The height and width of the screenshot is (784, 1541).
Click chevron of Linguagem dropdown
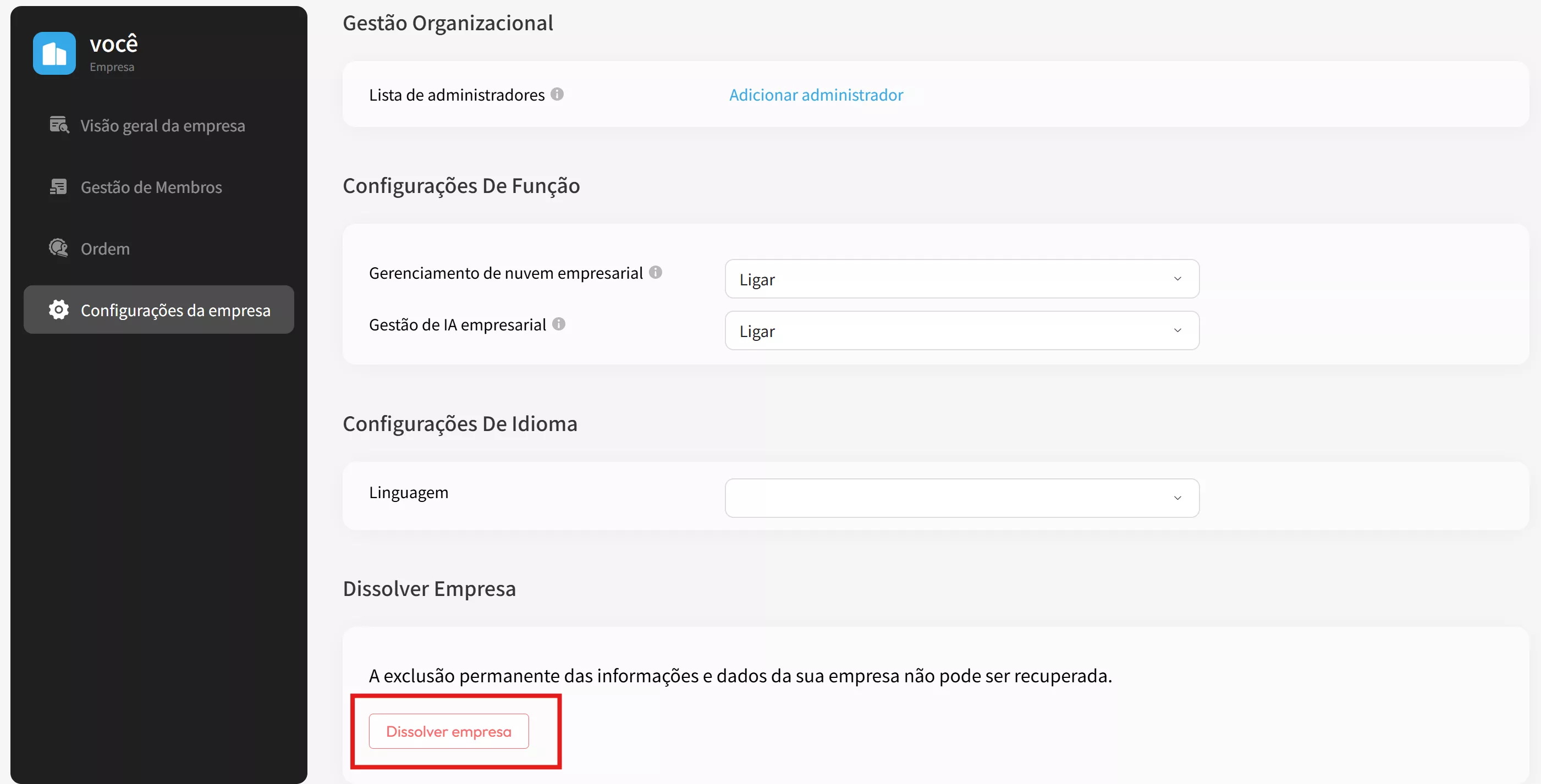(x=1177, y=498)
